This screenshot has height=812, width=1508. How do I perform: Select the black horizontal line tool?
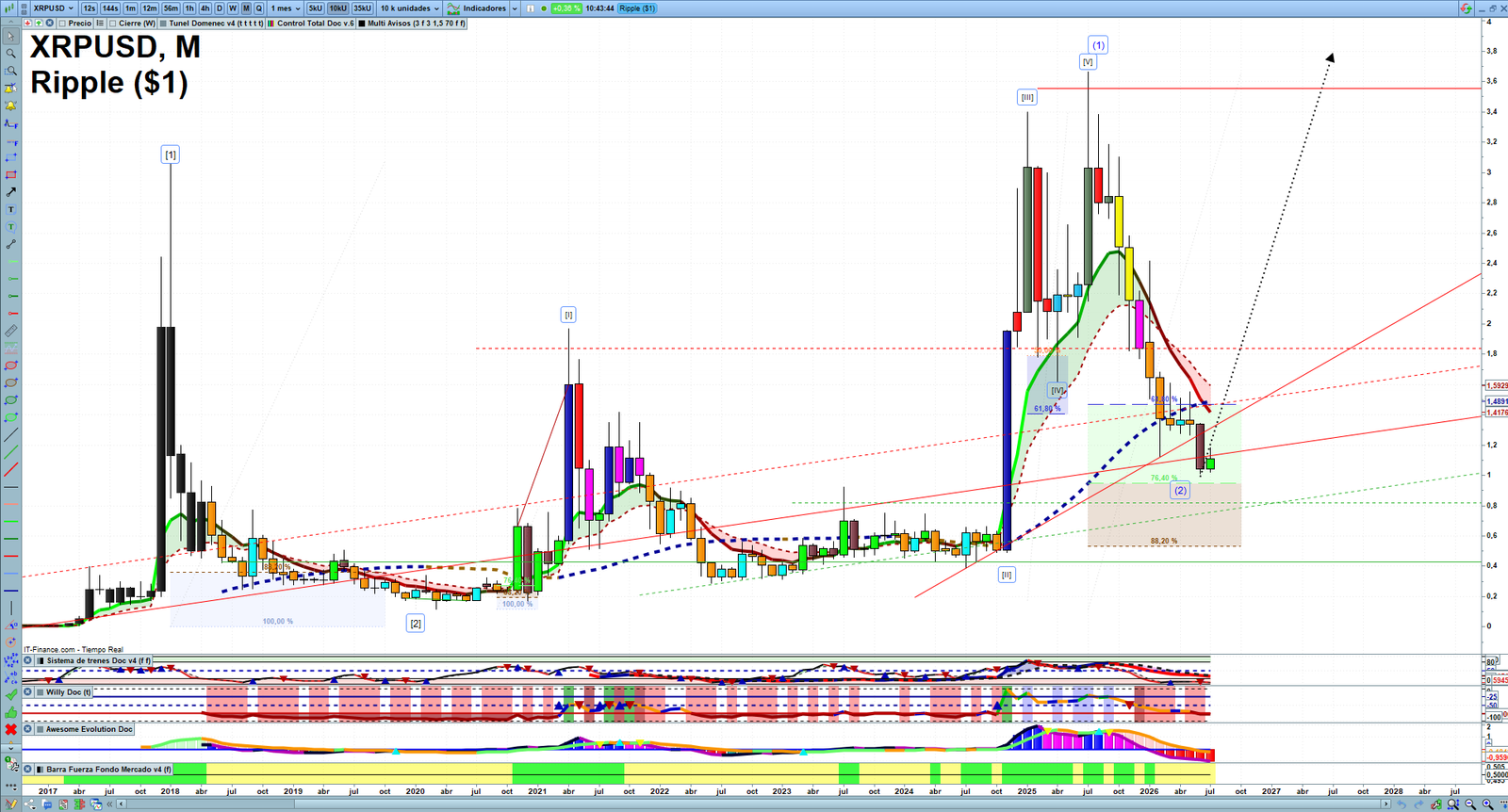tap(11, 486)
